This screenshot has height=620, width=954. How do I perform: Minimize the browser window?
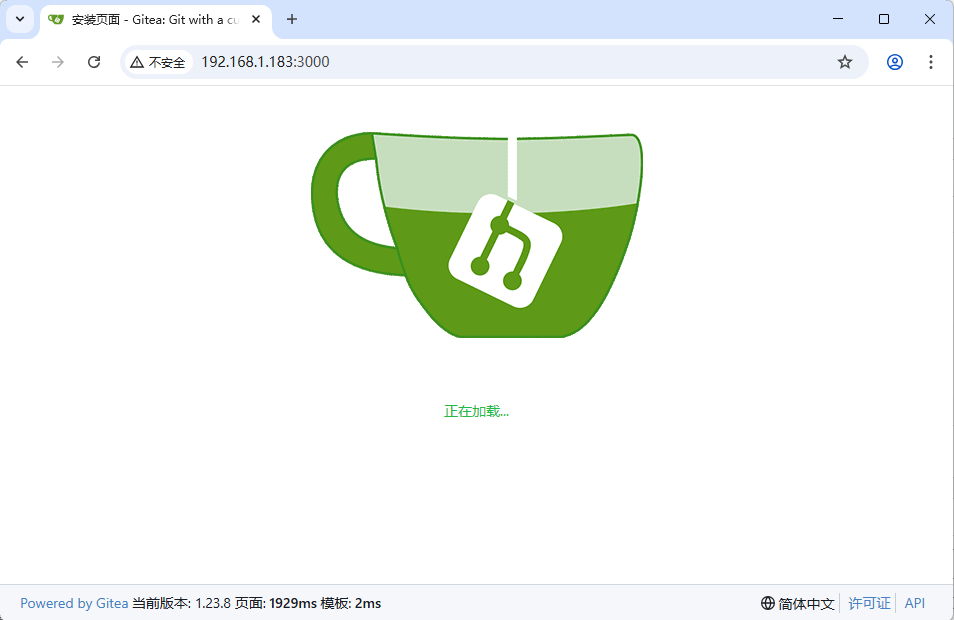click(838, 19)
